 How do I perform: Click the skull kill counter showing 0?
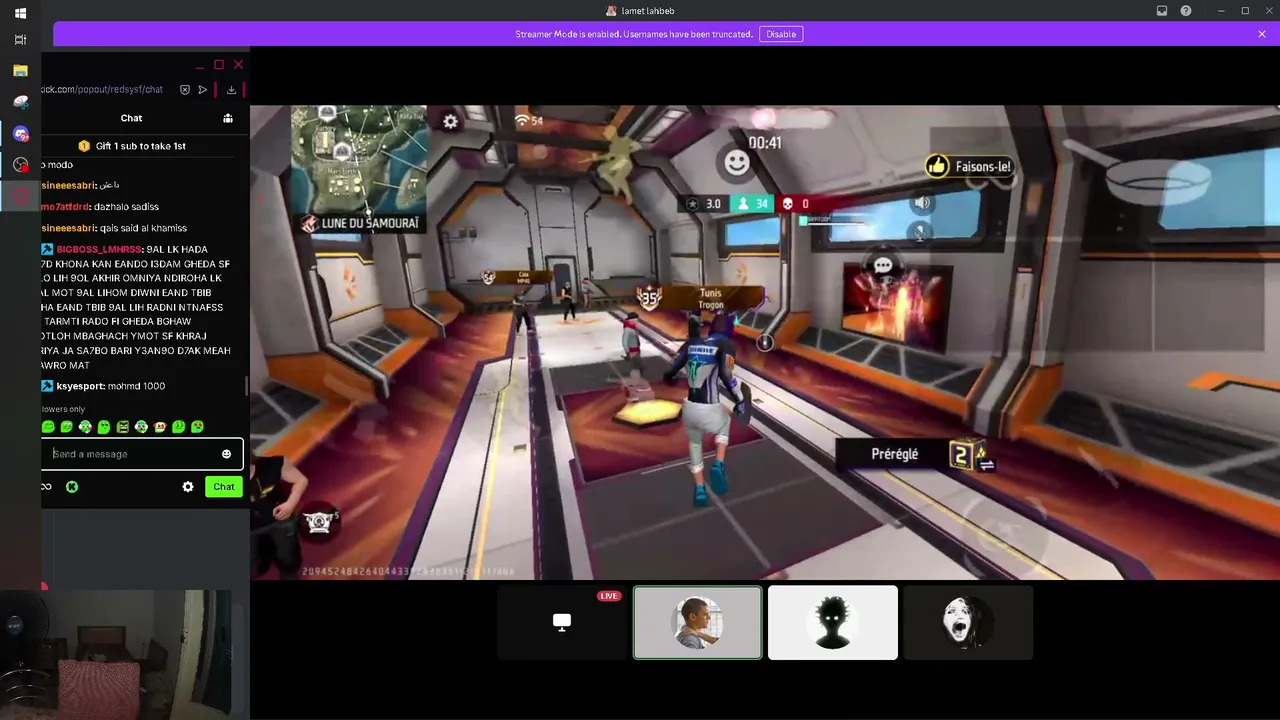(795, 203)
